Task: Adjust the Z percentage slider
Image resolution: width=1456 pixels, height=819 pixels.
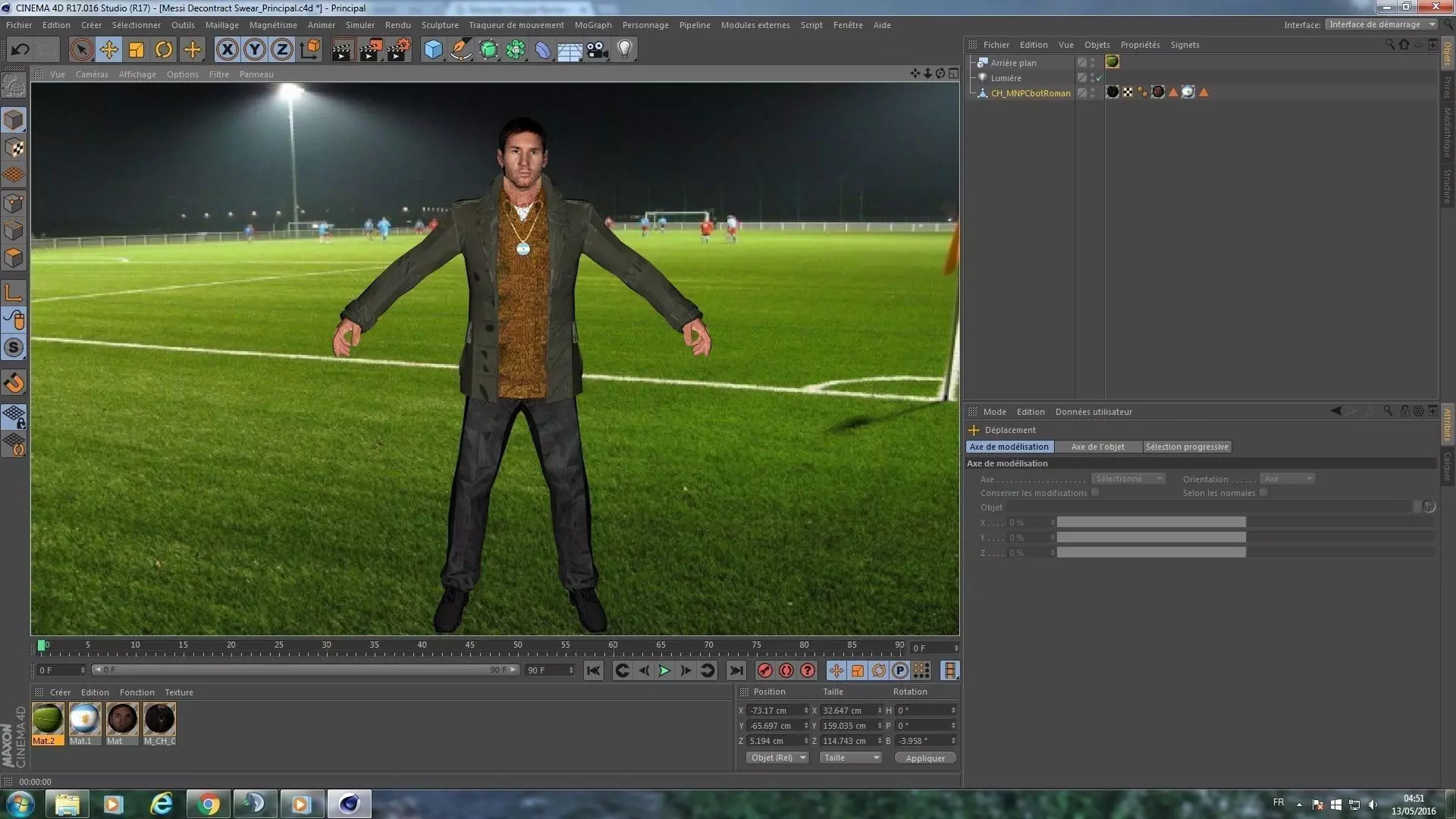Action: coord(1245,553)
